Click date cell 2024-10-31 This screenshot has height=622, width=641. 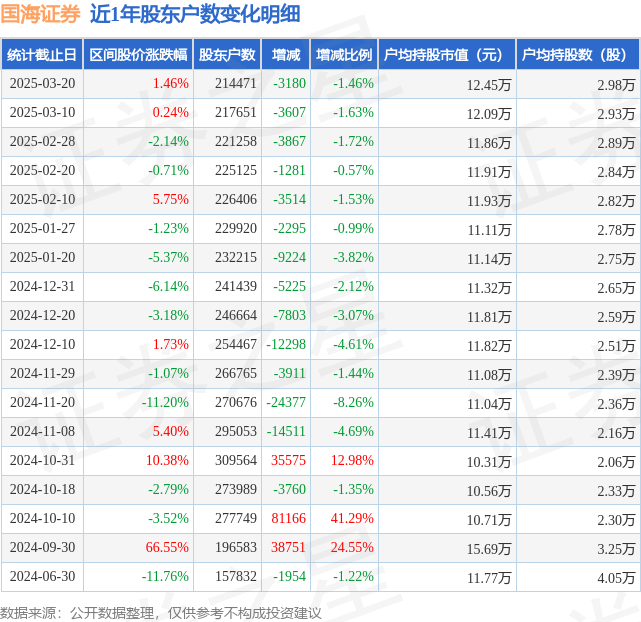point(43,461)
